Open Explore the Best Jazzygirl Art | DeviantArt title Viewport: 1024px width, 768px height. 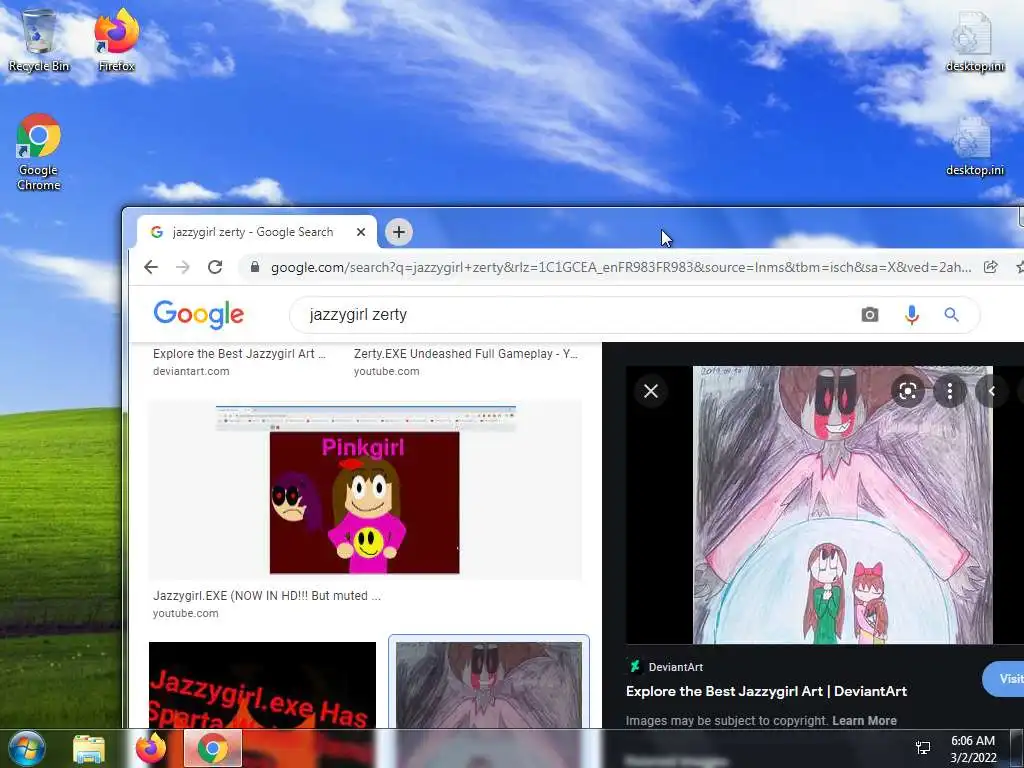click(766, 691)
